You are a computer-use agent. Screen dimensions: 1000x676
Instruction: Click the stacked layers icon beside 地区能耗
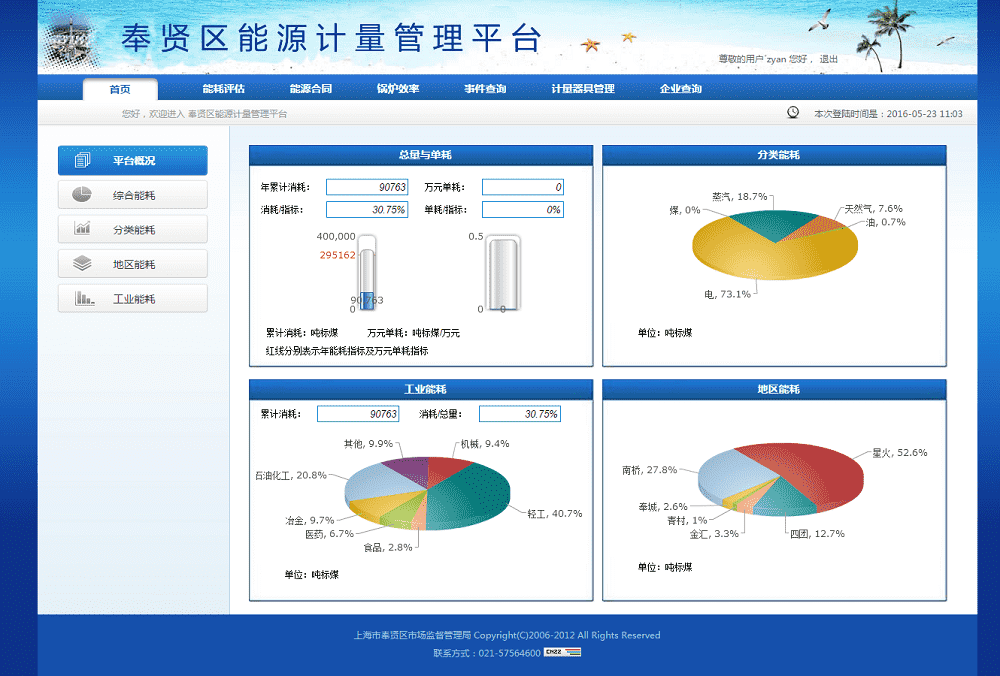[82, 264]
